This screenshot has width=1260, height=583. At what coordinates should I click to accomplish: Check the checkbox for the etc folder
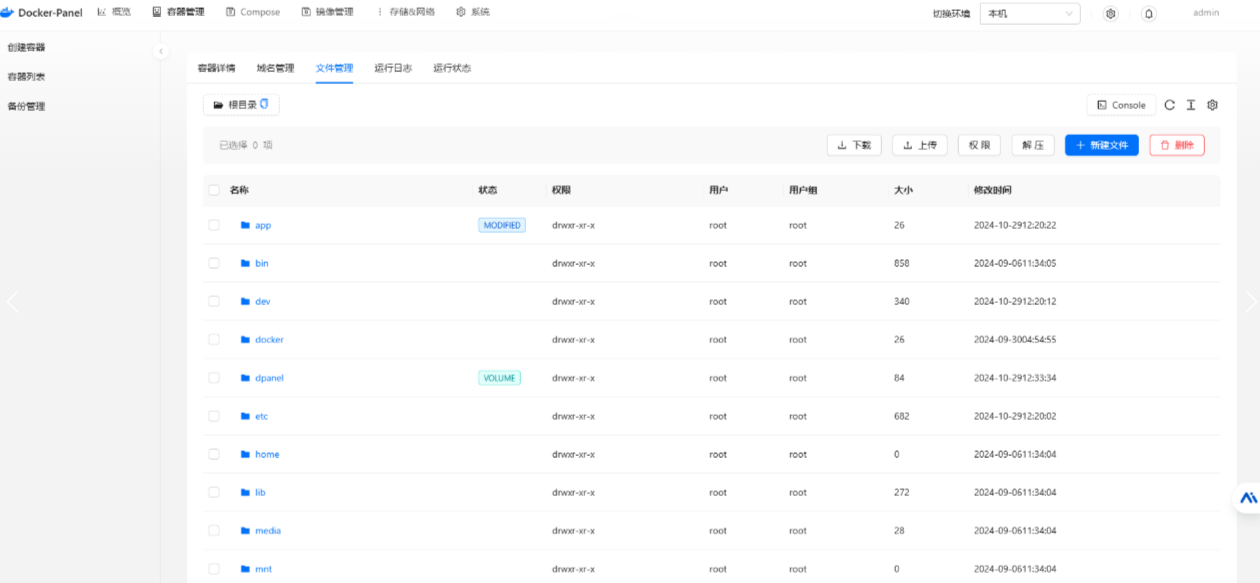tap(214, 416)
